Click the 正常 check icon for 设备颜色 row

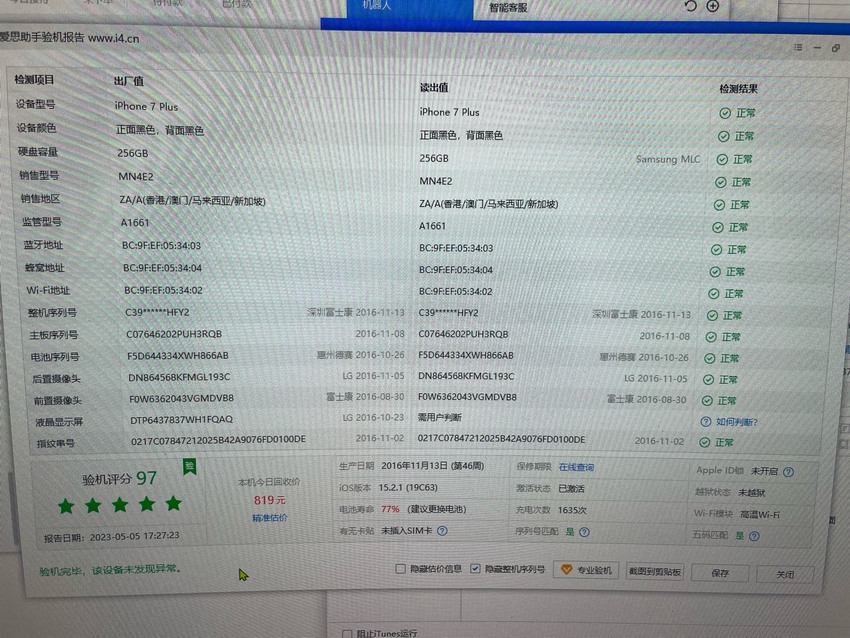tap(723, 136)
